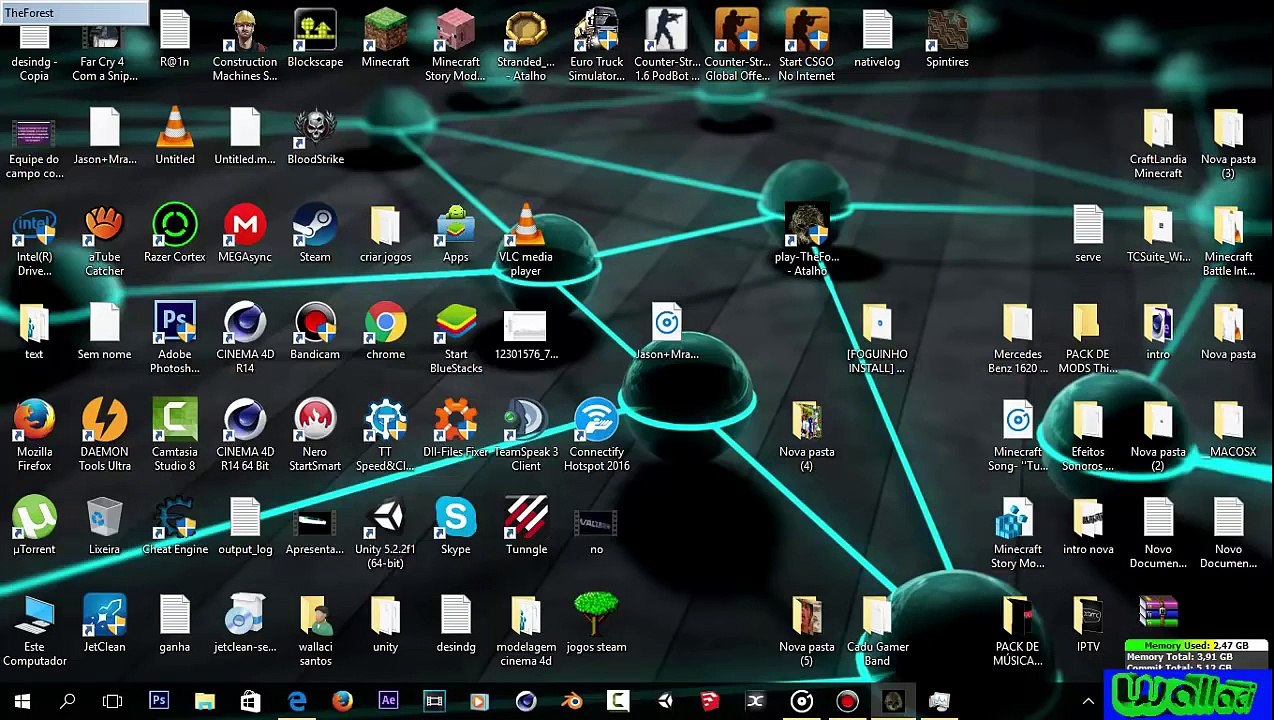Open the BloodStrike skull icon
1274x720 pixels.
(x=315, y=137)
